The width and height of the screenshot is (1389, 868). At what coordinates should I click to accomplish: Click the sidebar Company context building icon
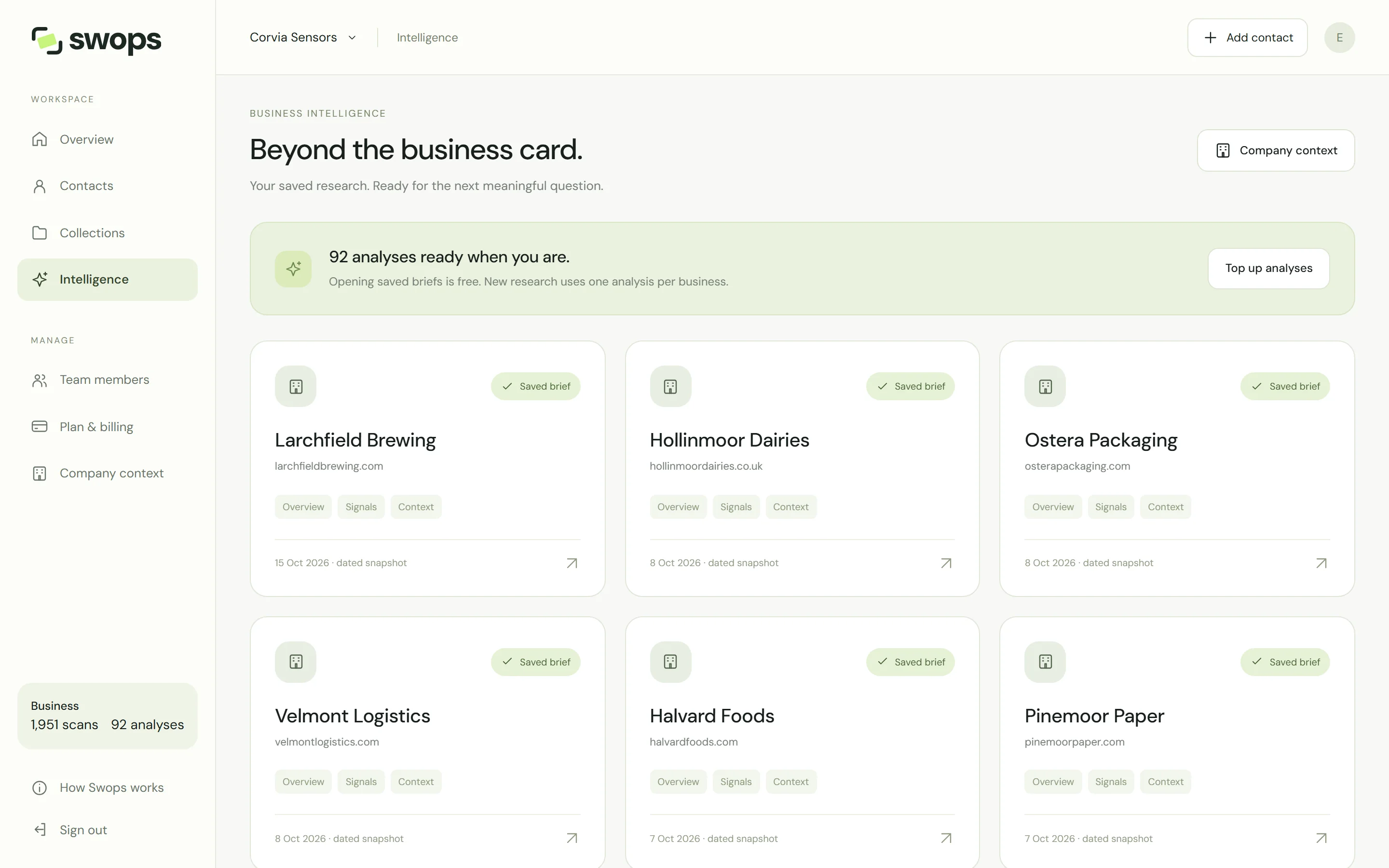coord(40,473)
